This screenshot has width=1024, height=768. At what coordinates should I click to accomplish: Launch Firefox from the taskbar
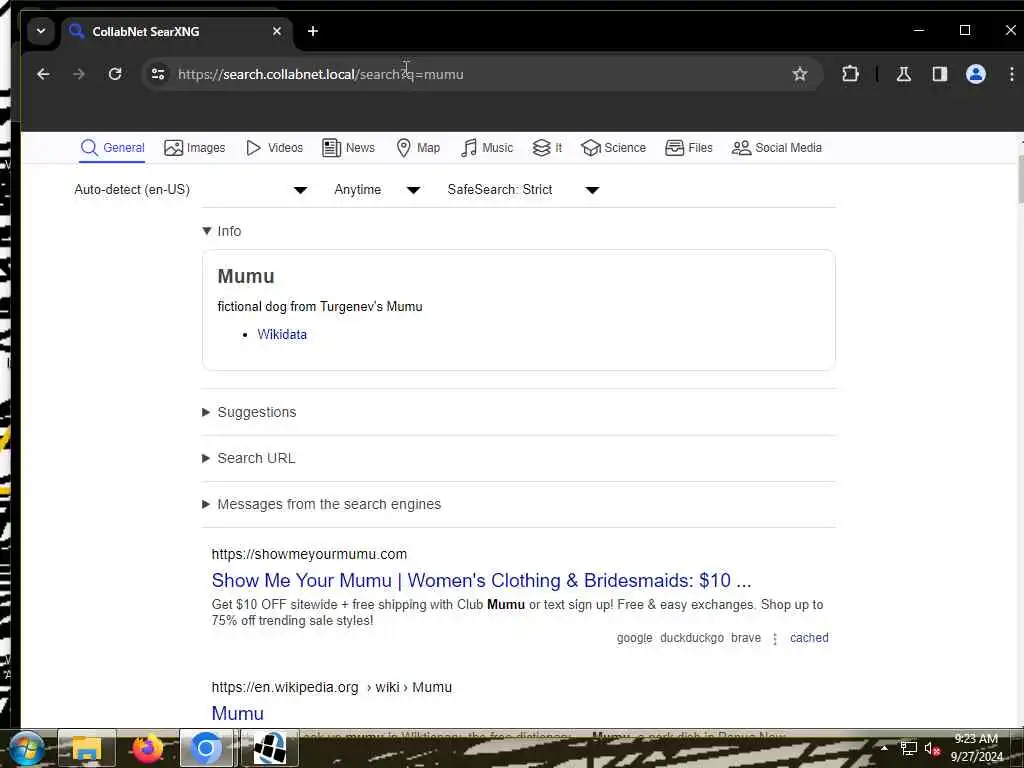pyautogui.click(x=147, y=748)
